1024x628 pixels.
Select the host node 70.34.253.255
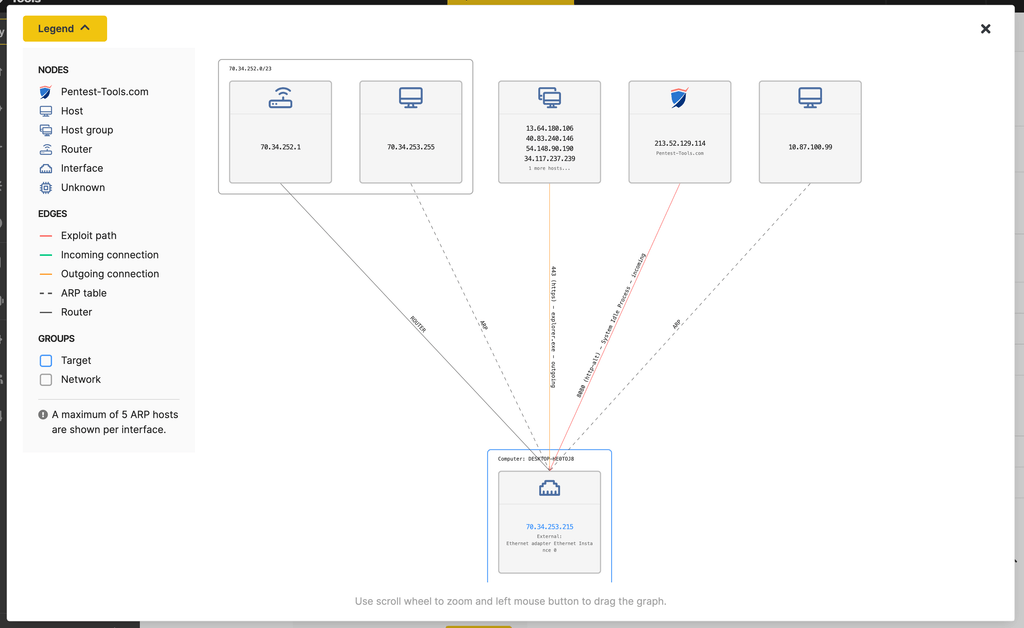(x=410, y=96)
